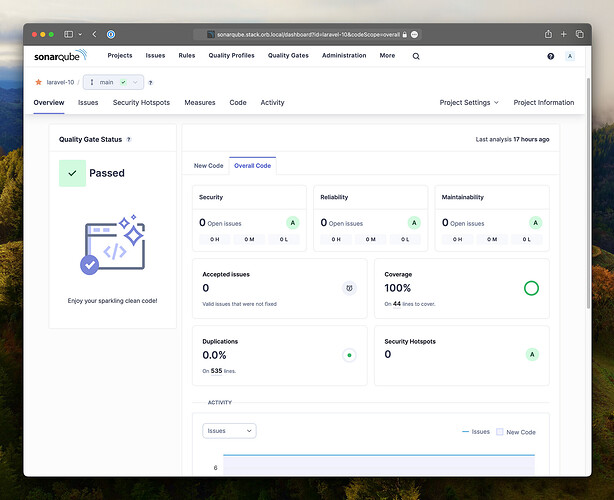Screen dimensions: 614x500
Task: Open the Issues activity graph dropdown
Action: click(x=229, y=431)
